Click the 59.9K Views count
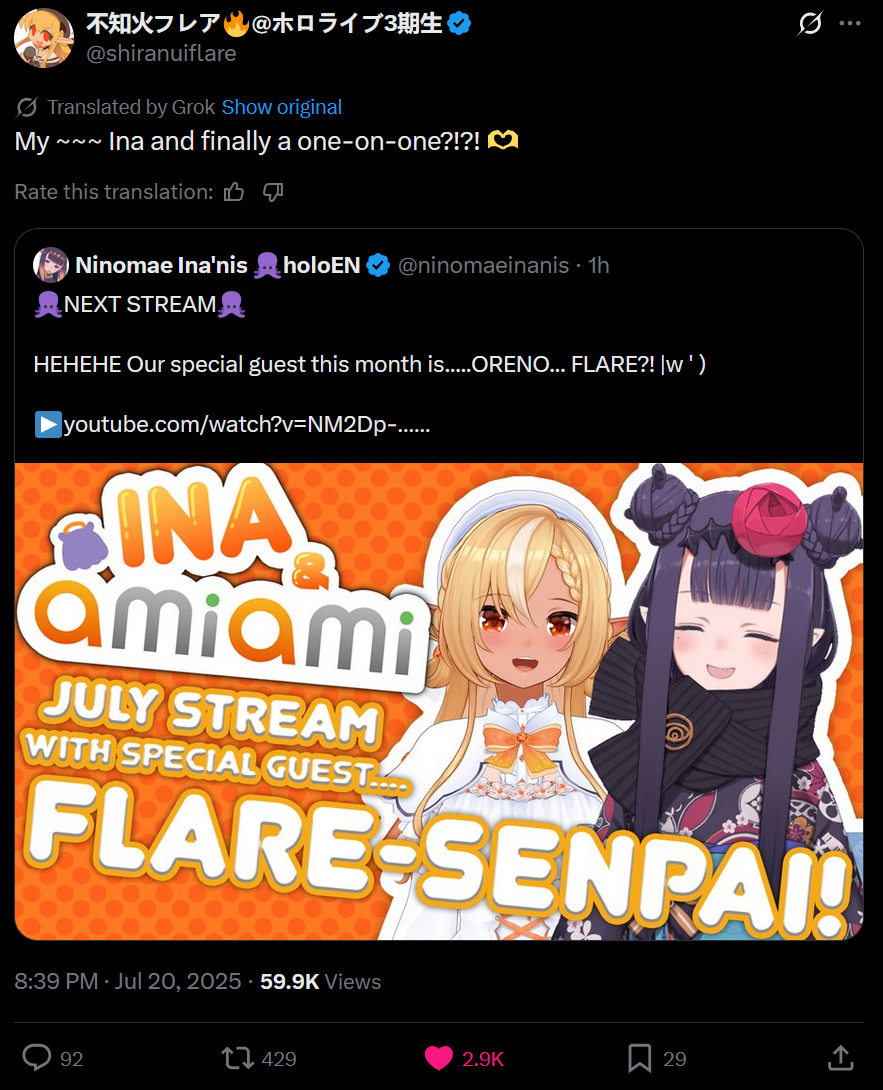The width and height of the screenshot is (883, 1090). point(321,981)
